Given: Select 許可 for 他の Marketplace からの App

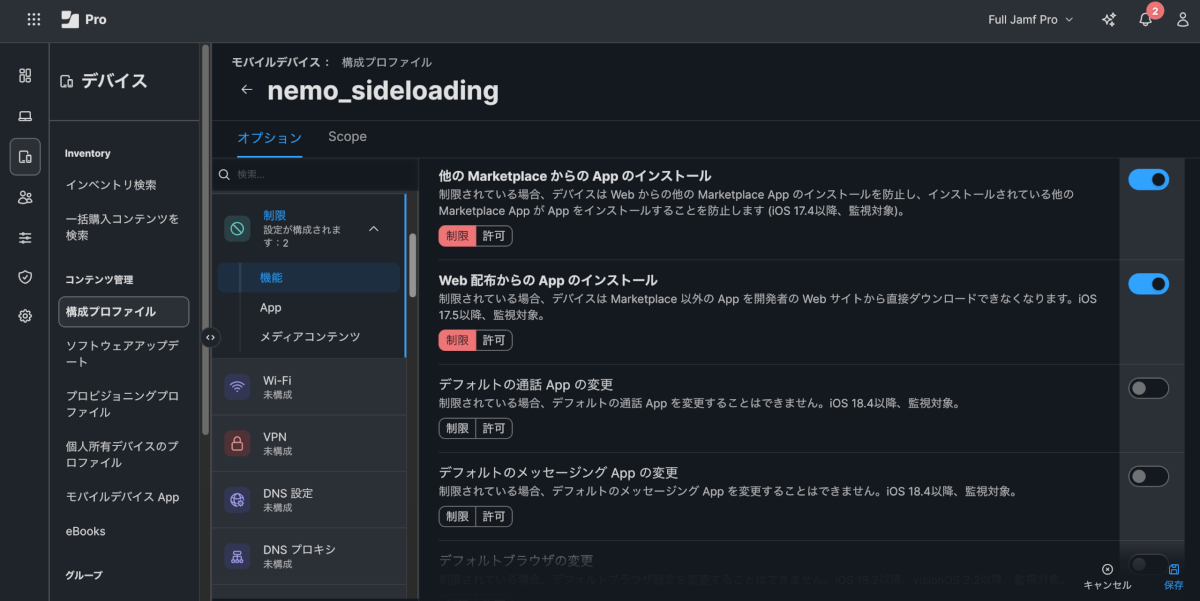Looking at the screenshot, I should pos(494,236).
